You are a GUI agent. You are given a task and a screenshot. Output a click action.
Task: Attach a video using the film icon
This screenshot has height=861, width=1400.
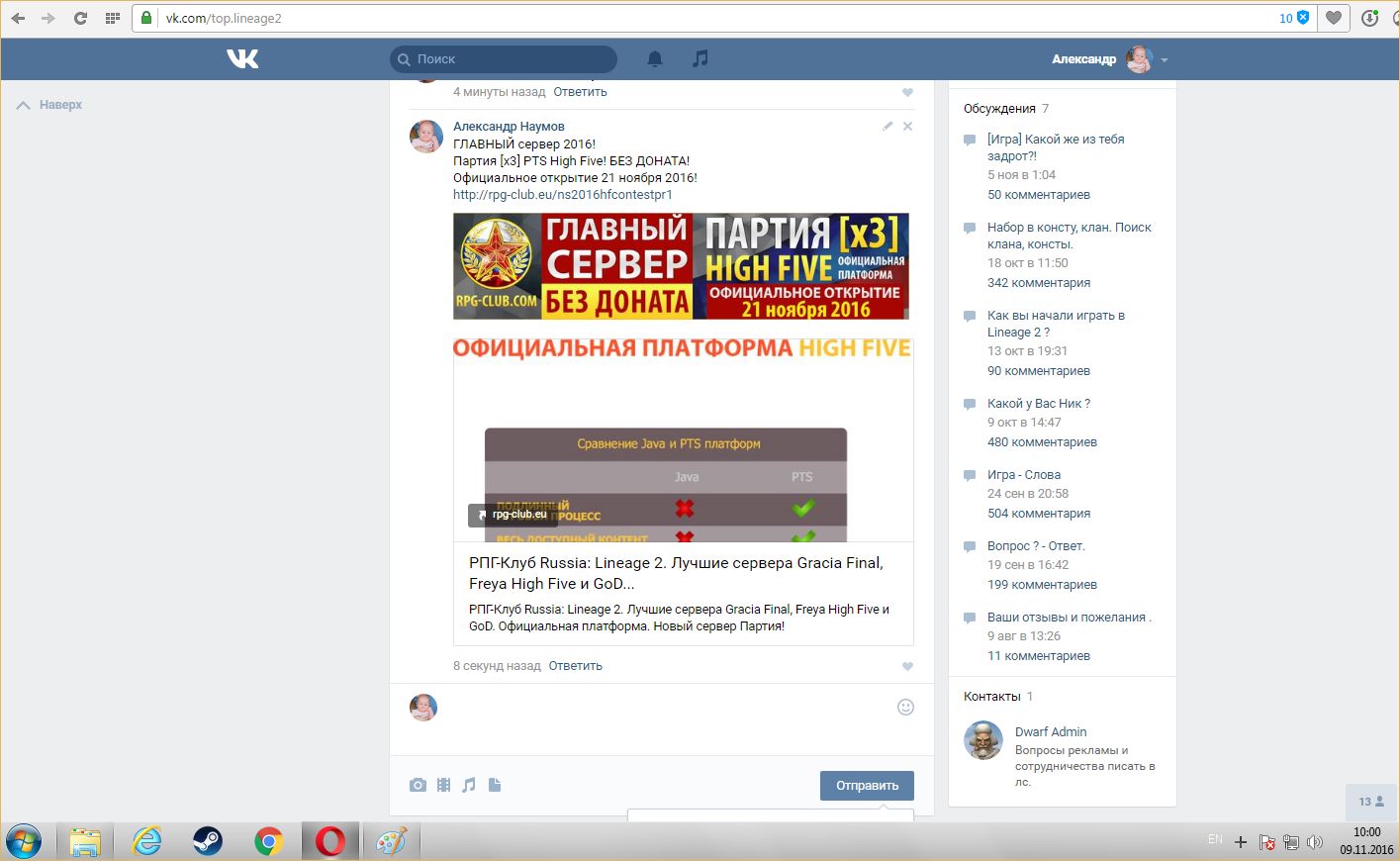pyautogui.click(x=443, y=785)
